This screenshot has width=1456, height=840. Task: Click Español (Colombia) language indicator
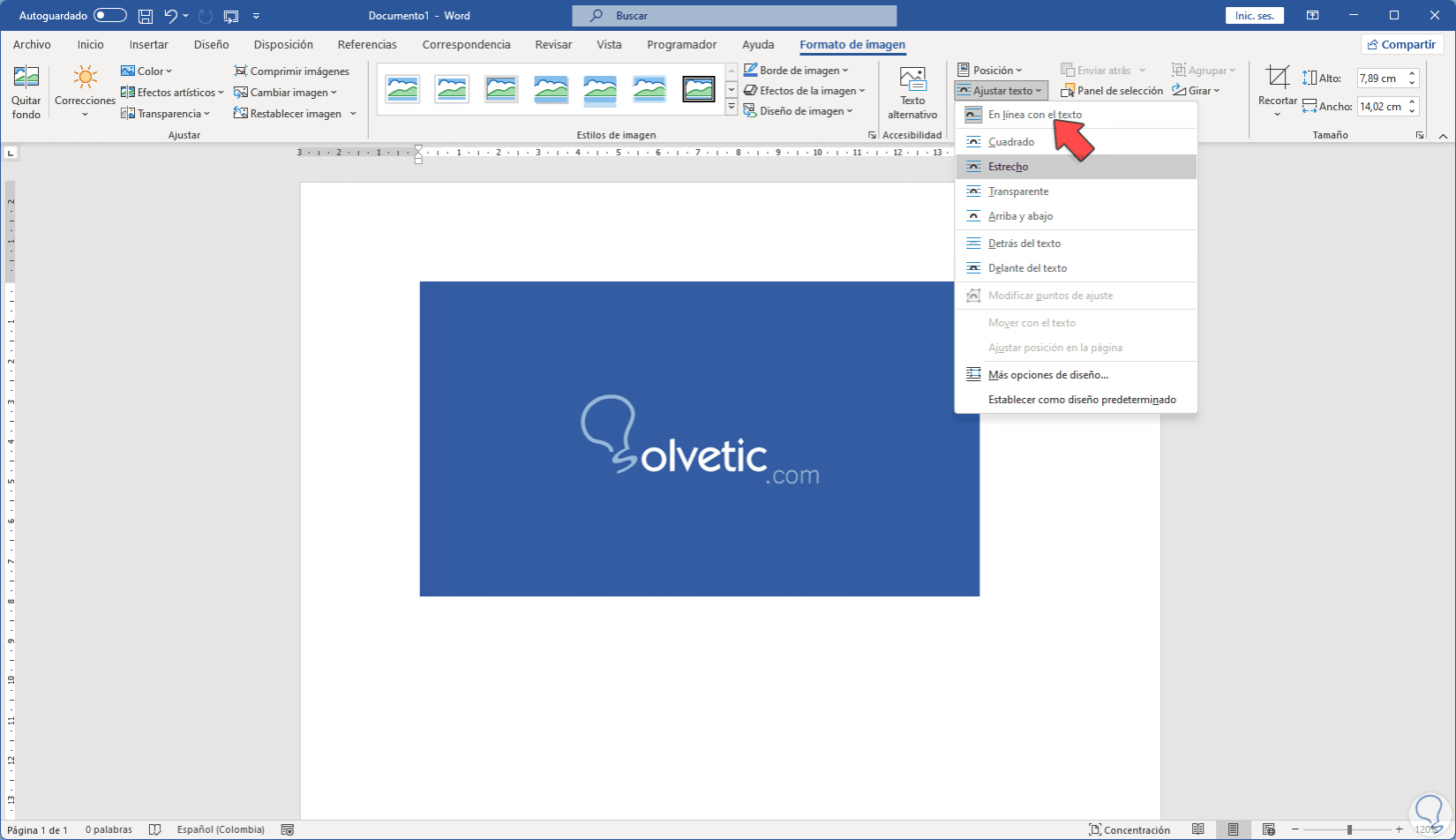coord(221,829)
